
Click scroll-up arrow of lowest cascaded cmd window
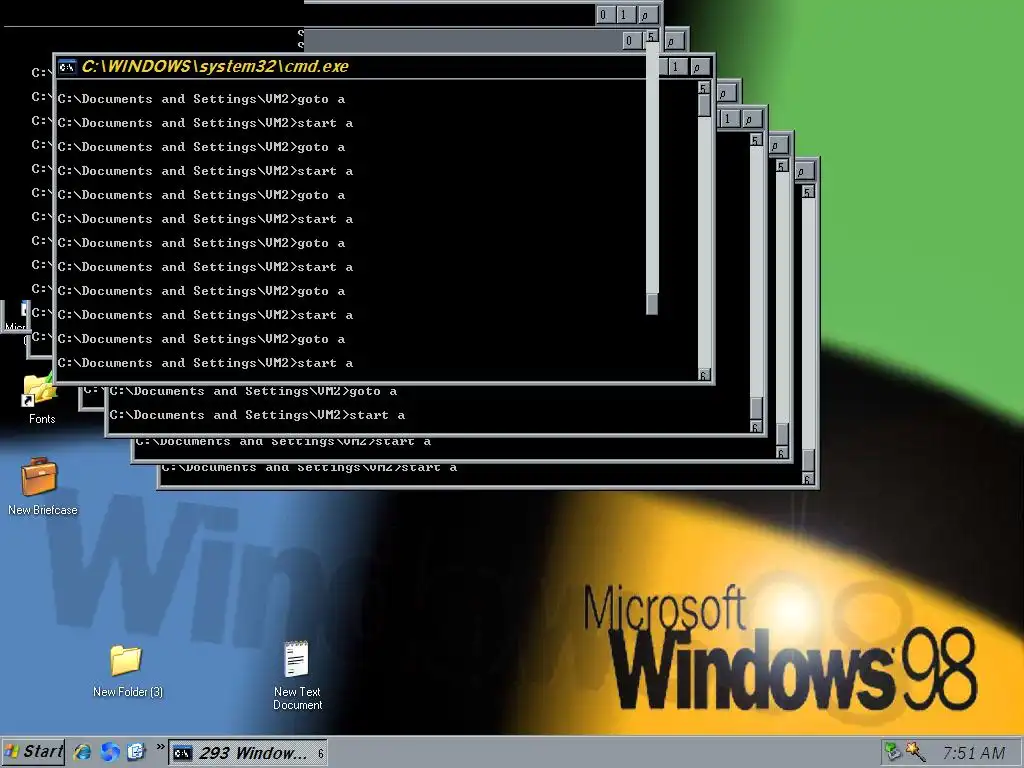coord(808,192)
